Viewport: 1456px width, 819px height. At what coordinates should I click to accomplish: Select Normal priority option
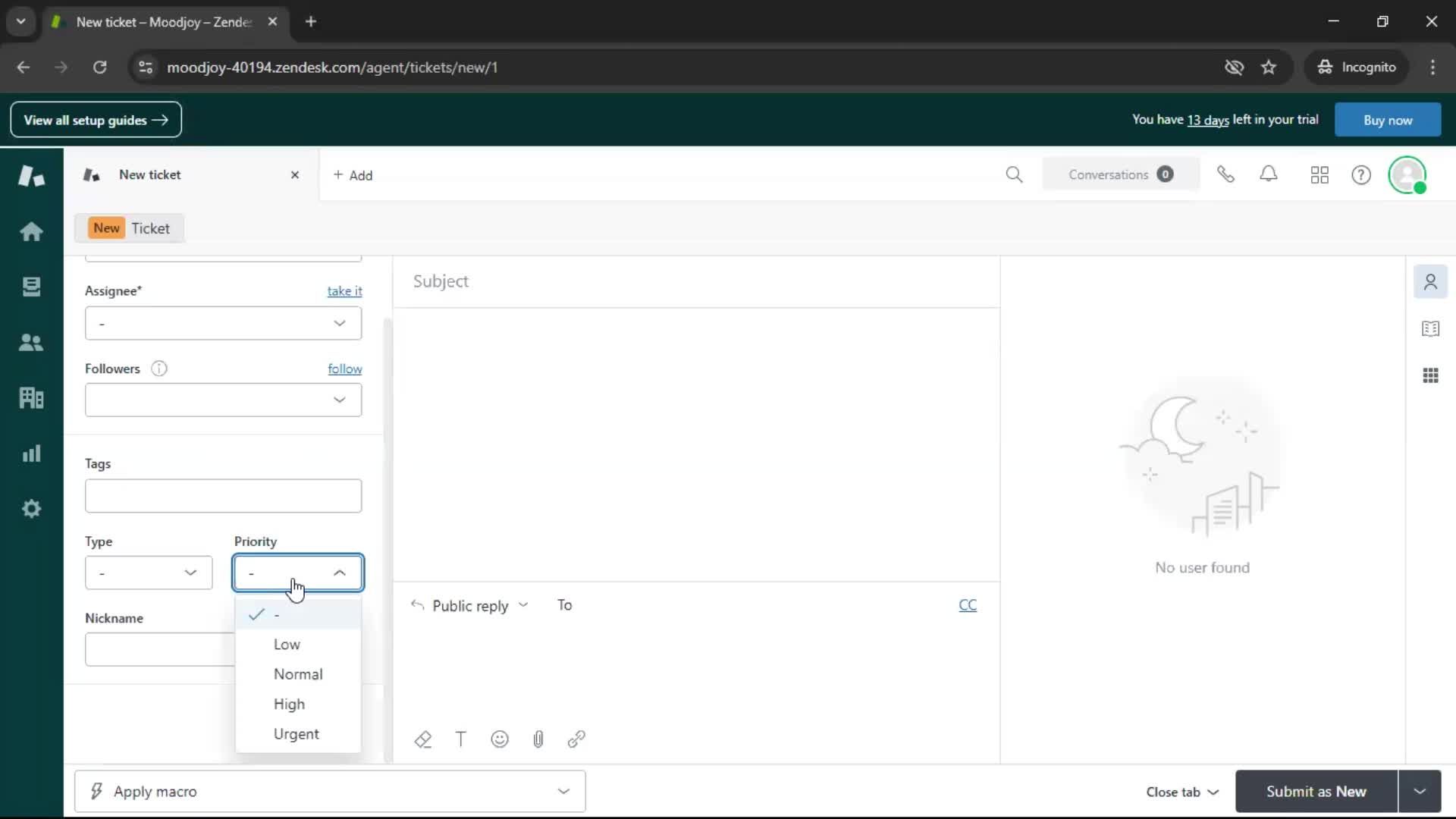[x=298, y=674]
